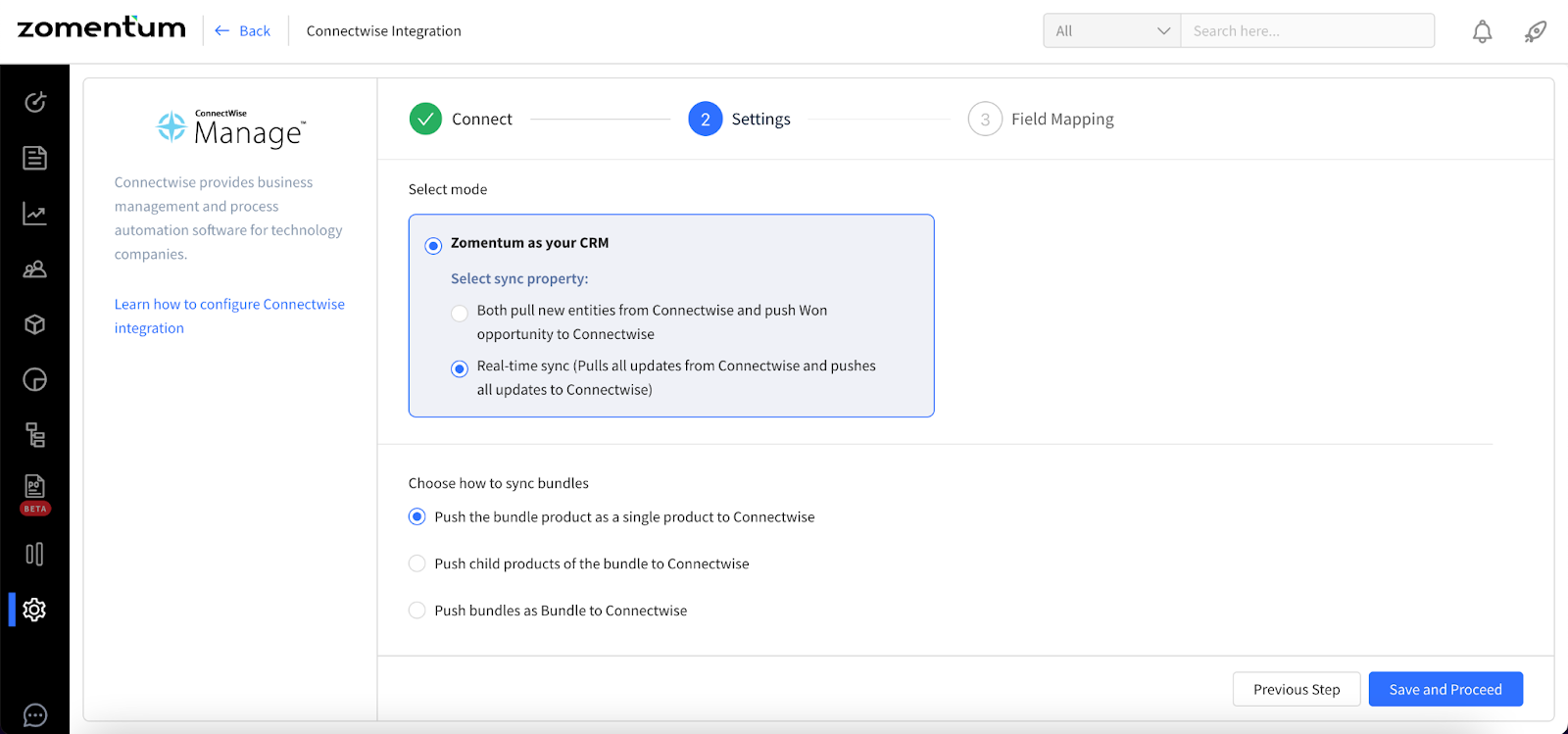The image size is (1568, 734).
Task: Click the ConnectWise Manage logo
Action: [232, 128]
